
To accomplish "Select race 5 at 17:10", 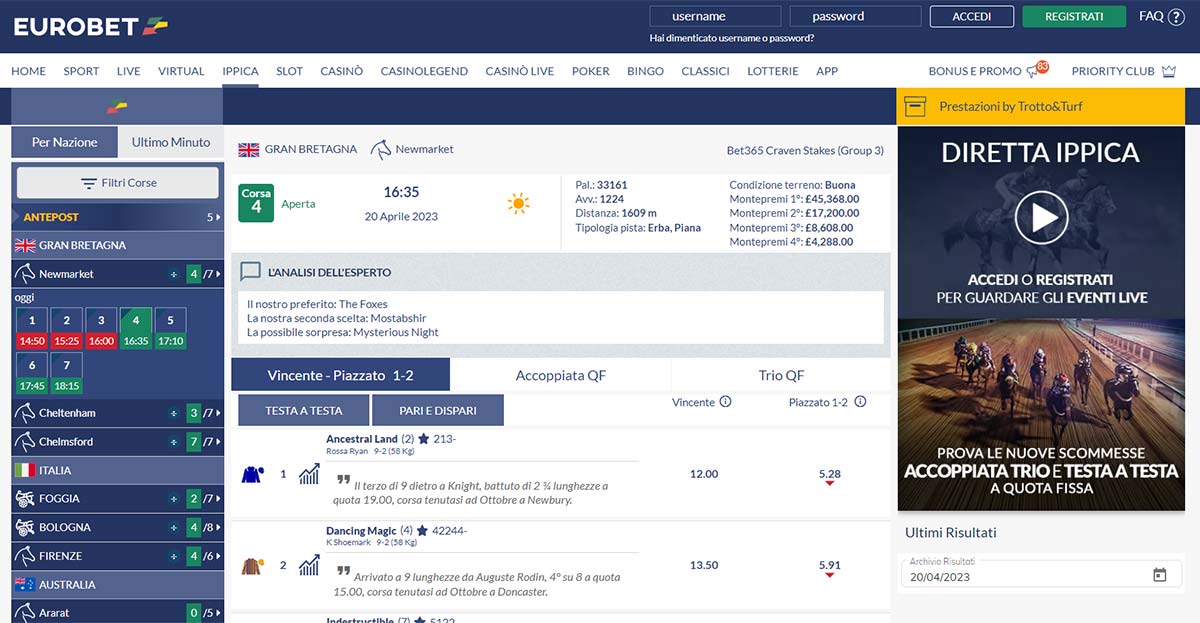I will (170, 330).
